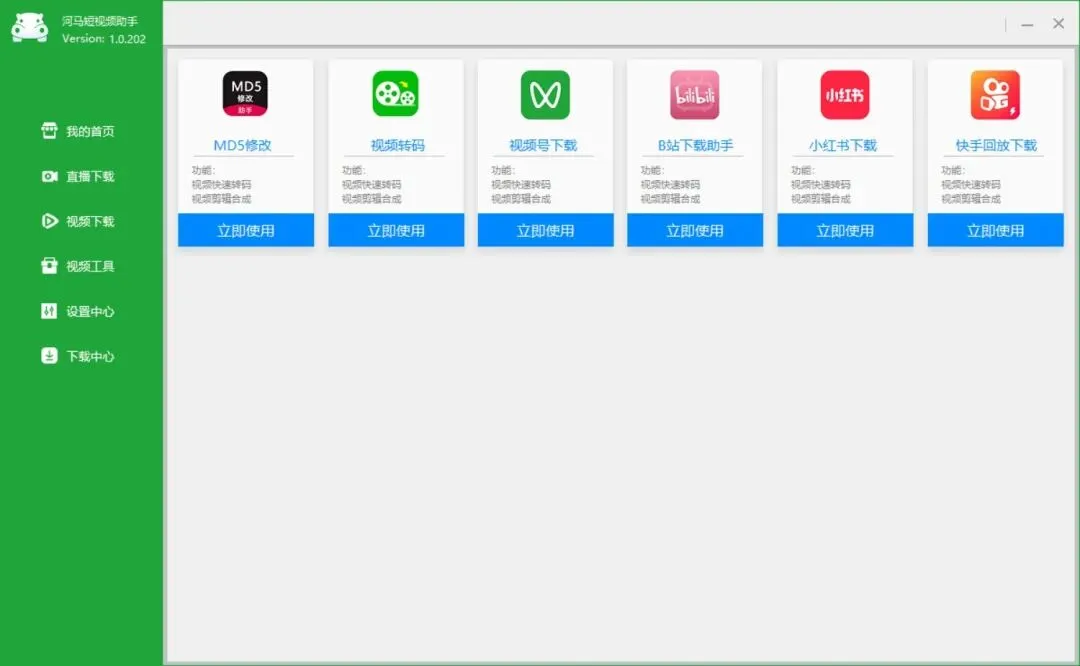Click the hippo logo icon
Viewport: 1080px width, 666px height.
[30, 28]
